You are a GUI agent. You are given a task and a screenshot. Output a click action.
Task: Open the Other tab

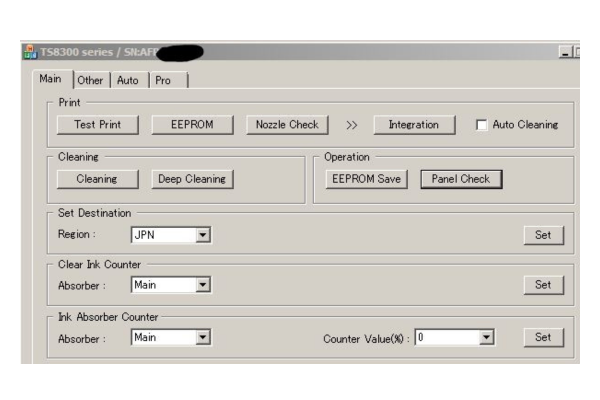click(x=91, y=80)
